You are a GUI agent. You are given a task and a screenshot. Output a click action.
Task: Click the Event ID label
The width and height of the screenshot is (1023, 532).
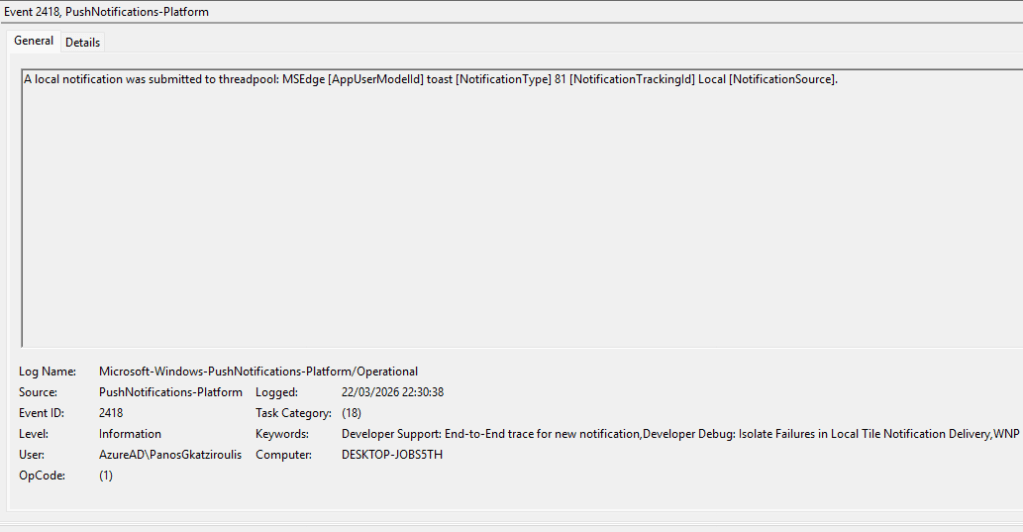click(x=43, y=413)
